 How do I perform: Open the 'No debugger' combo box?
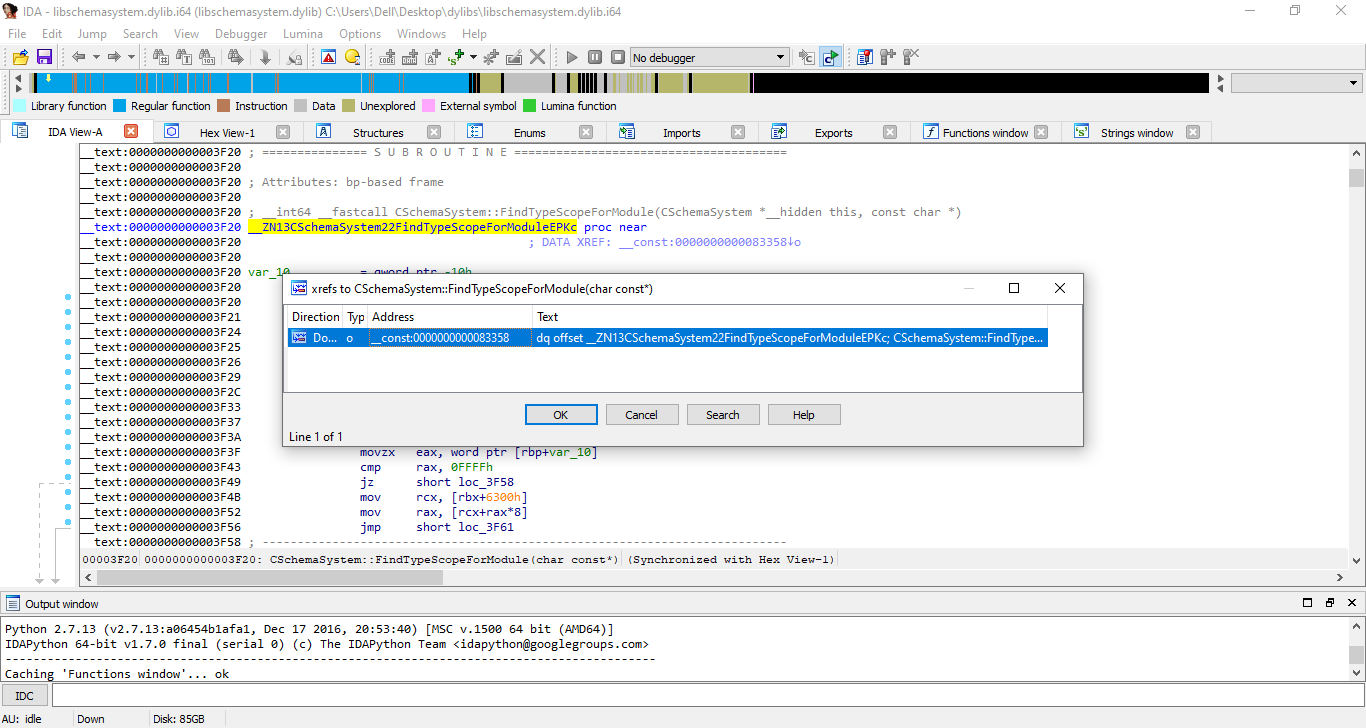click(710, 57)
